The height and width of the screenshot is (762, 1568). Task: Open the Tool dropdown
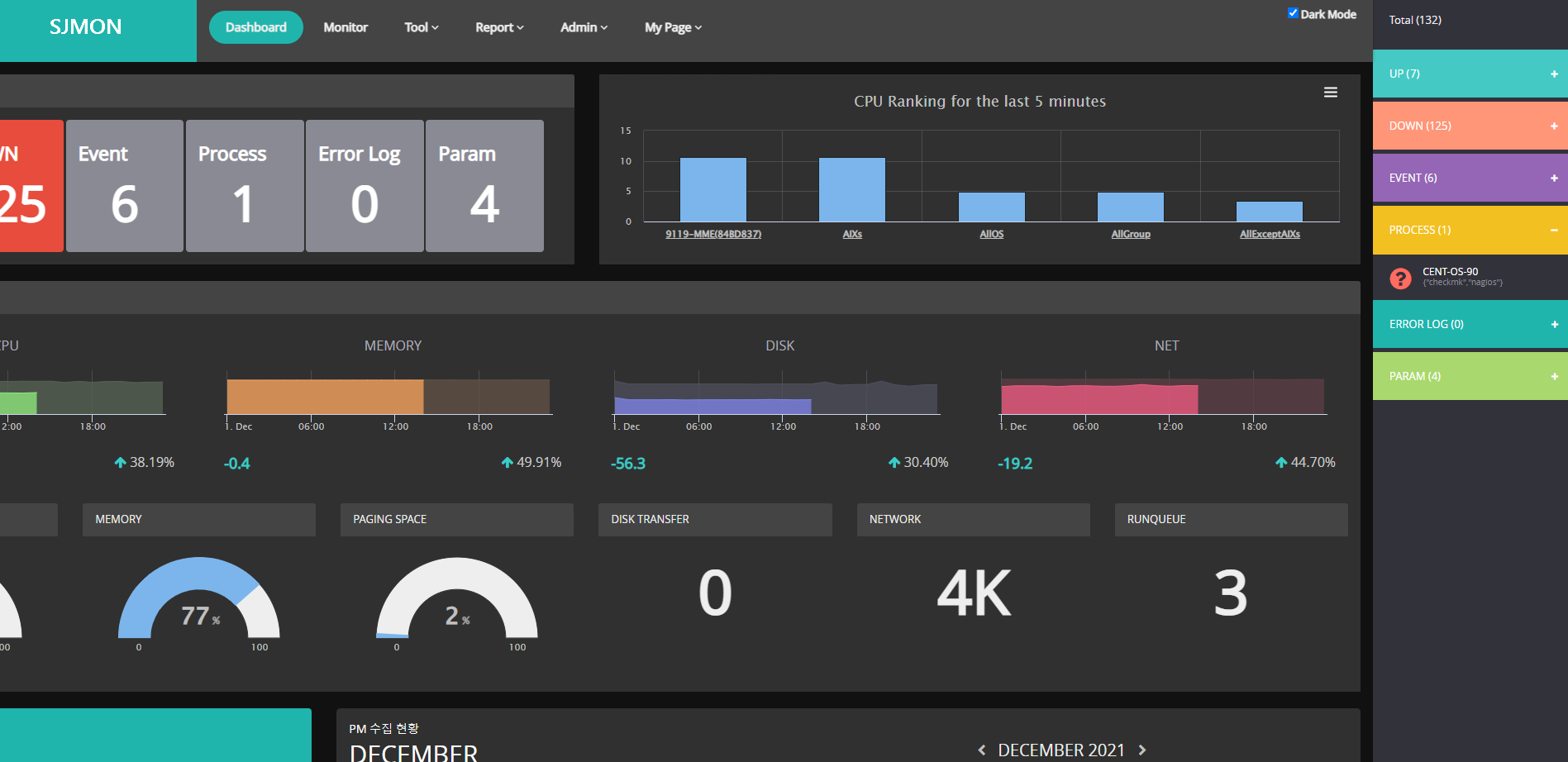click(421, 27)
